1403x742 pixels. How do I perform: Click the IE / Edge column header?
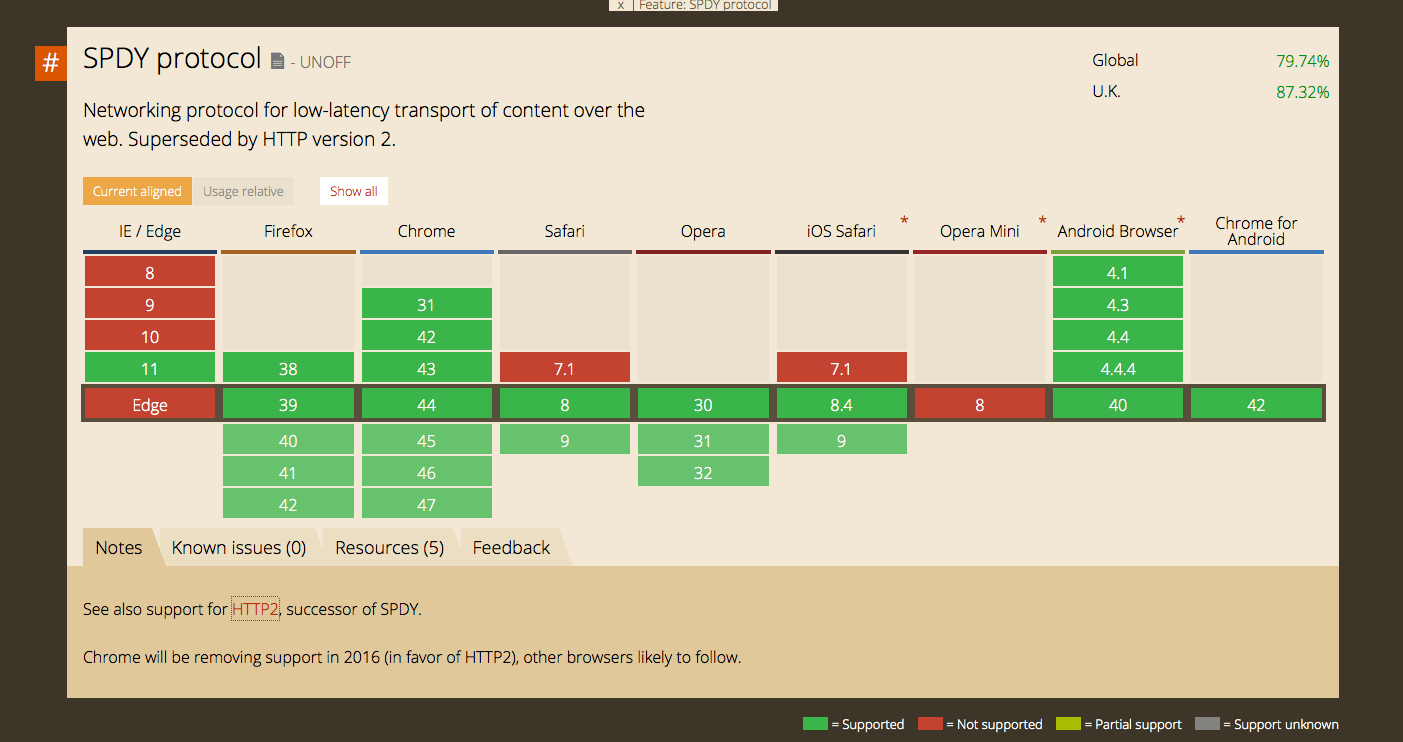coord(149,231)
